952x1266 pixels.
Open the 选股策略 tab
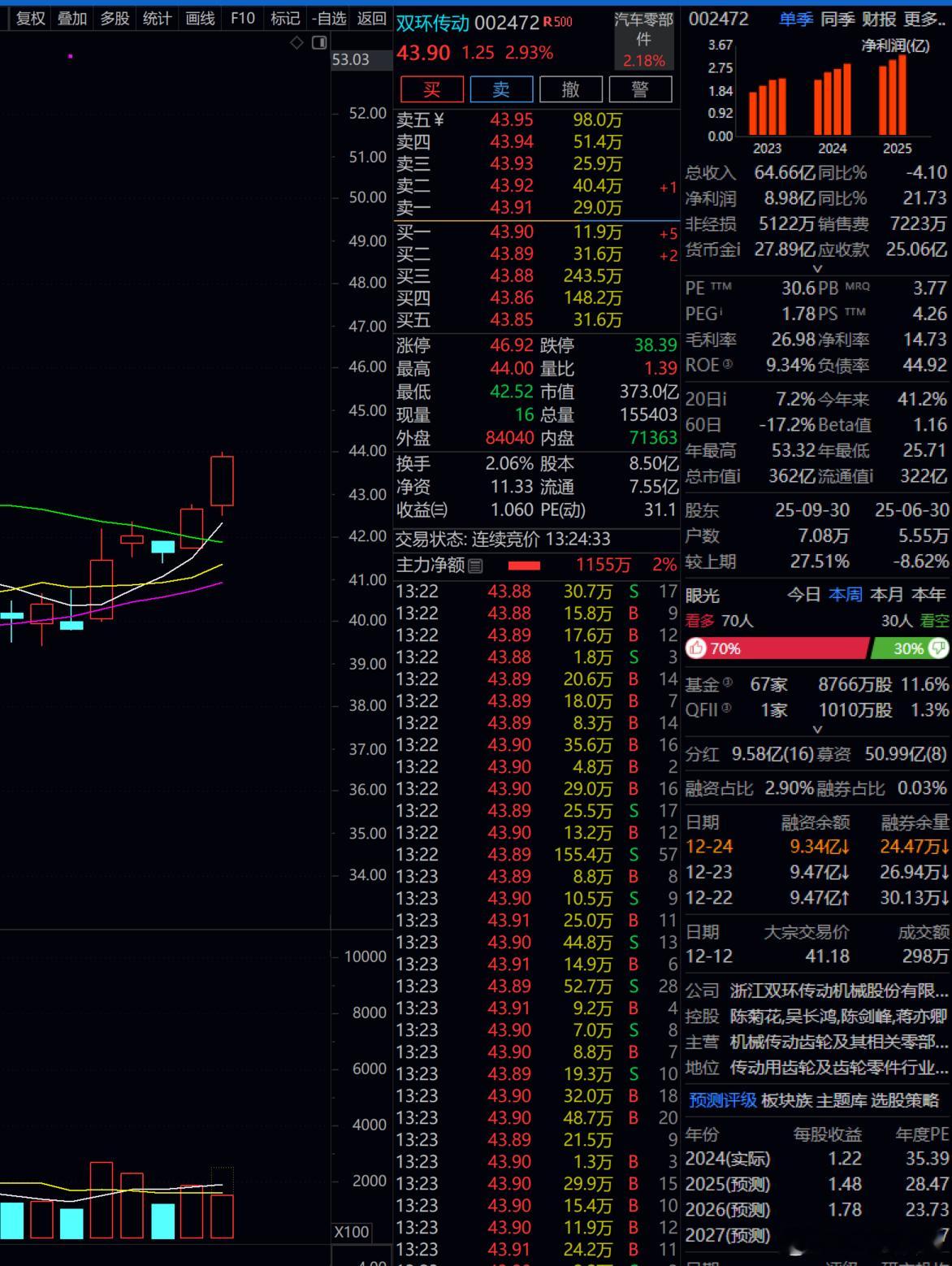905,1100
